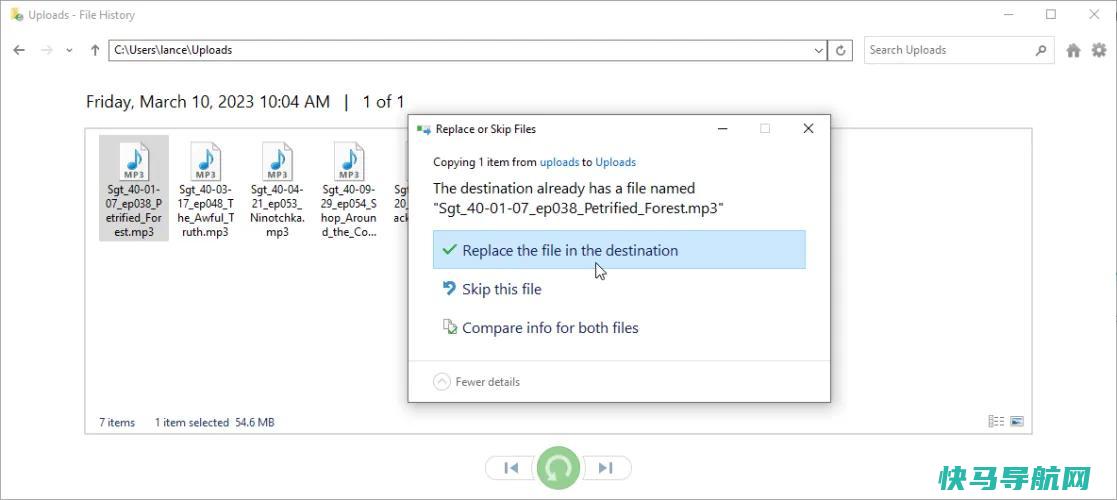This screenshot has width=1117, height=500.
Task: Open the settings gear menu
Action: 1099,50
